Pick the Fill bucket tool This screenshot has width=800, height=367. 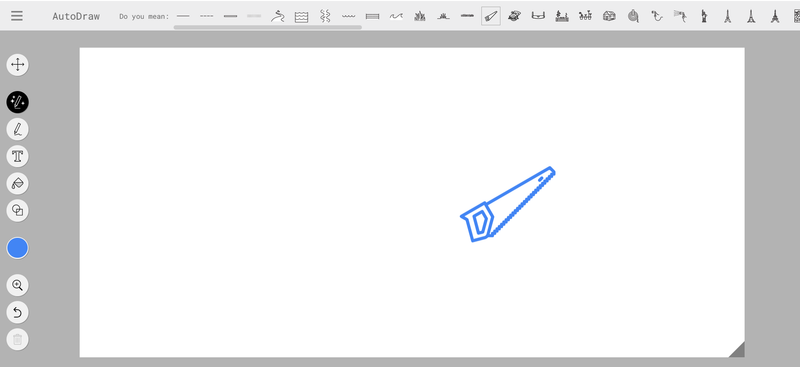tap(17, 183)
